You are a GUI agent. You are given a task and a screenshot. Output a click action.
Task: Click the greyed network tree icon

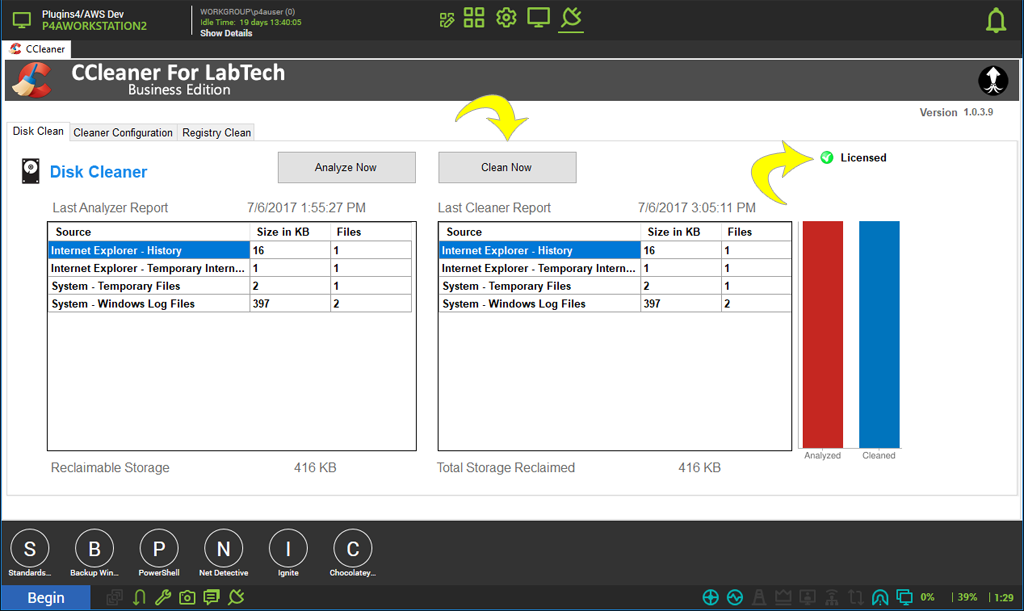(832, 597)
